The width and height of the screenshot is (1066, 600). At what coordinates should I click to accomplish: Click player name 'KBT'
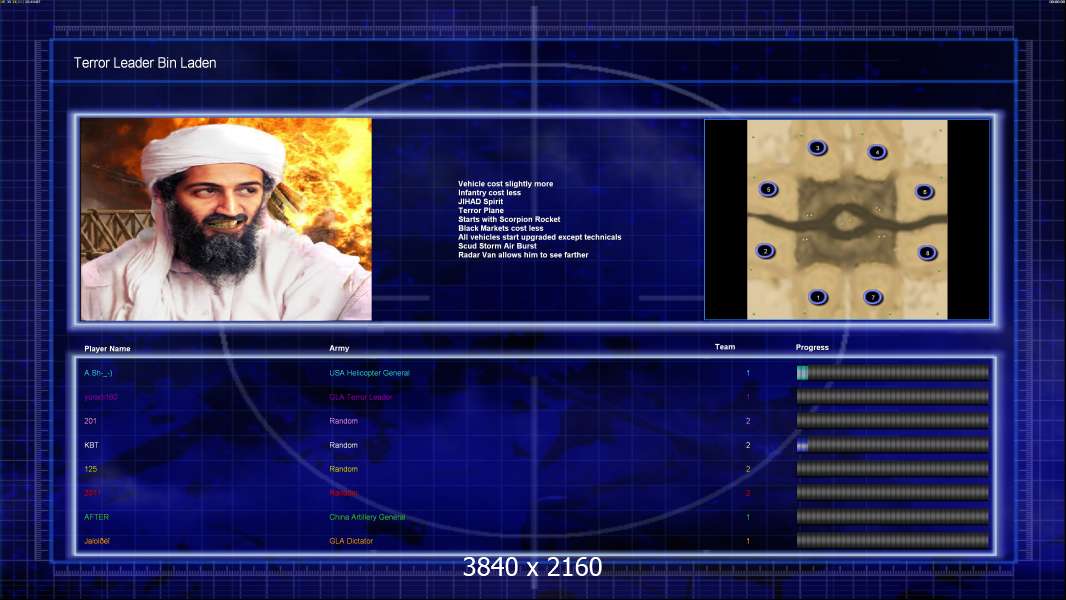(91, 445)
